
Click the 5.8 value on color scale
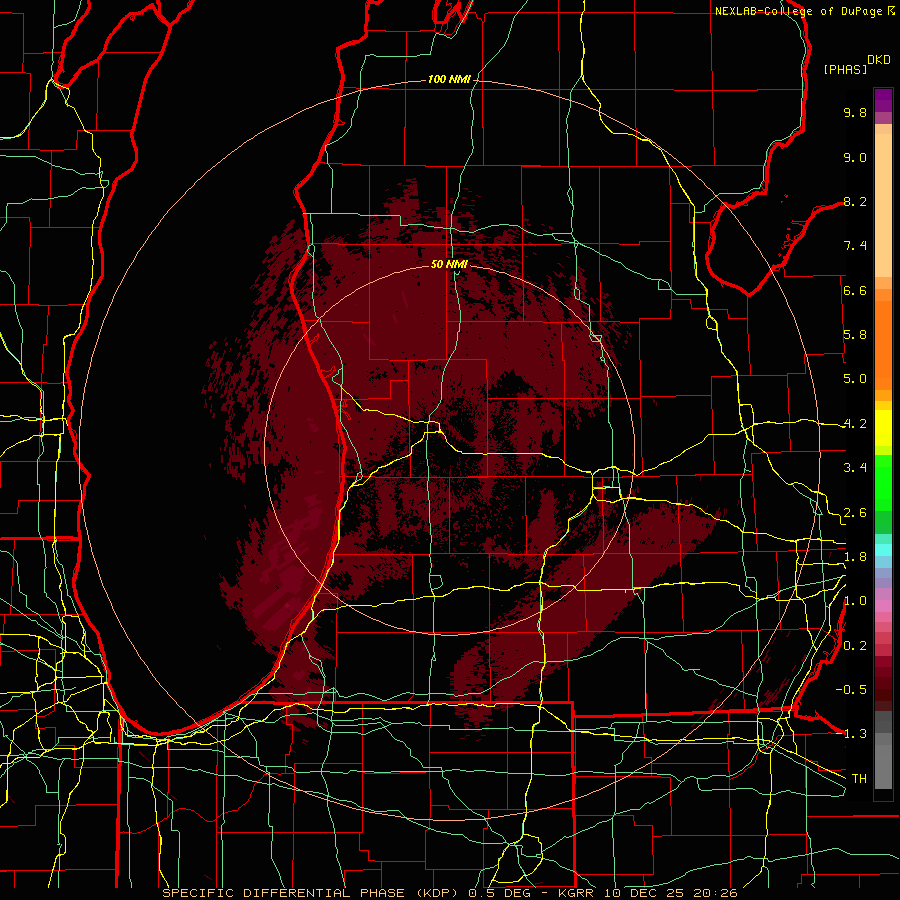(855, 335)
